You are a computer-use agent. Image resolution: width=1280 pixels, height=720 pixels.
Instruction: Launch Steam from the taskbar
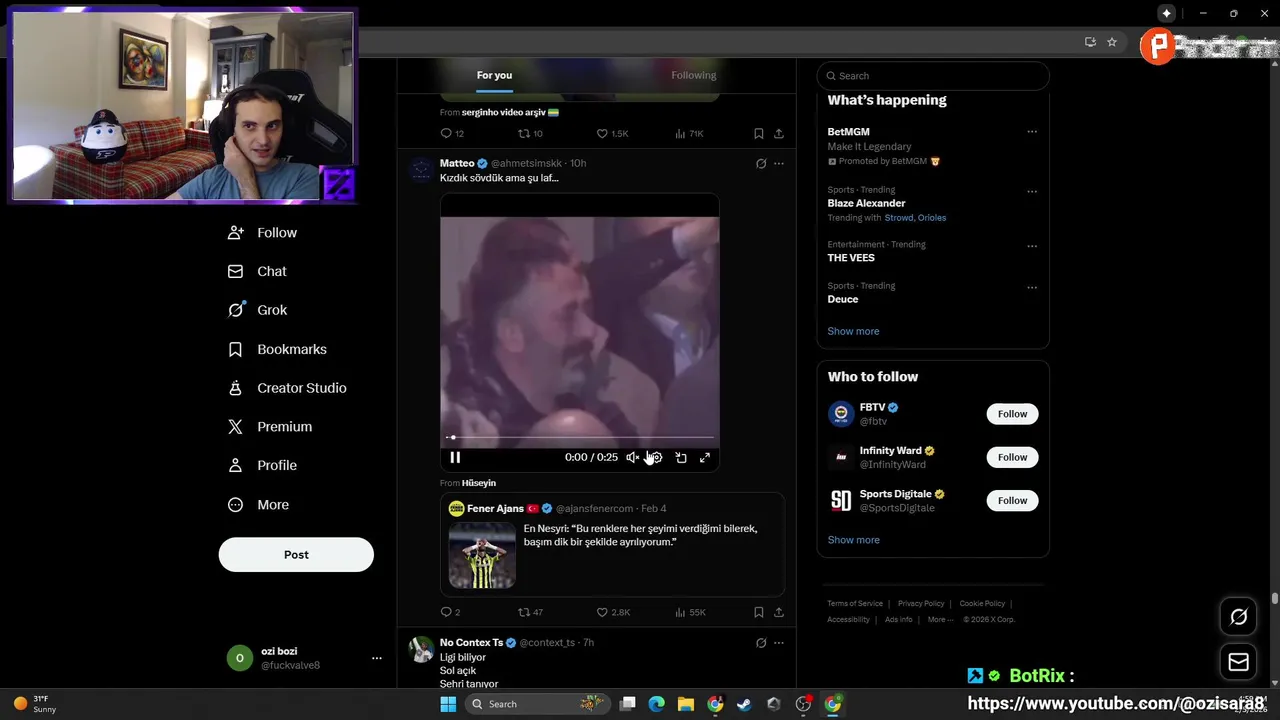(744, 704)
